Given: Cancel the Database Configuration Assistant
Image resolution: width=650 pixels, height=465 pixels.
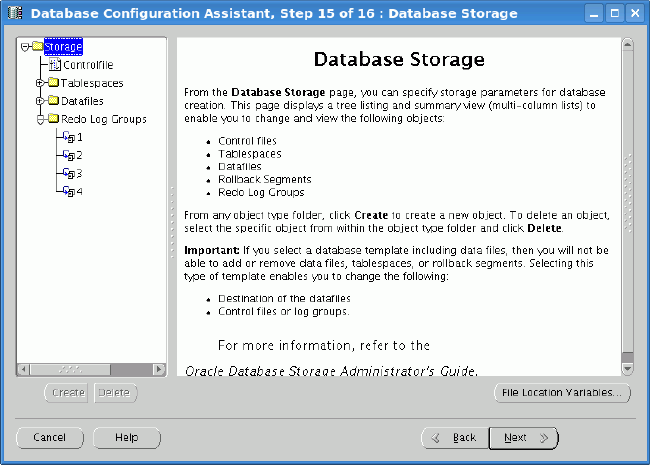Looking at the screenshot, I should [50, 438].
